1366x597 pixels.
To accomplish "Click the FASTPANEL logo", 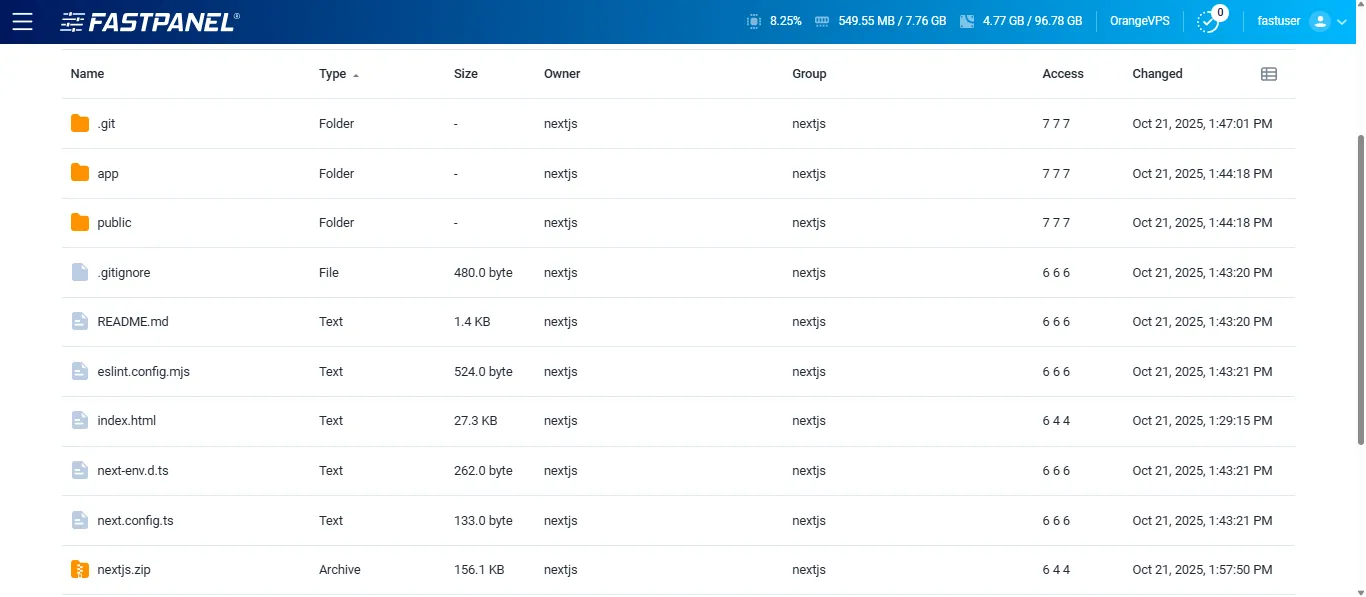I will (150, 21).
